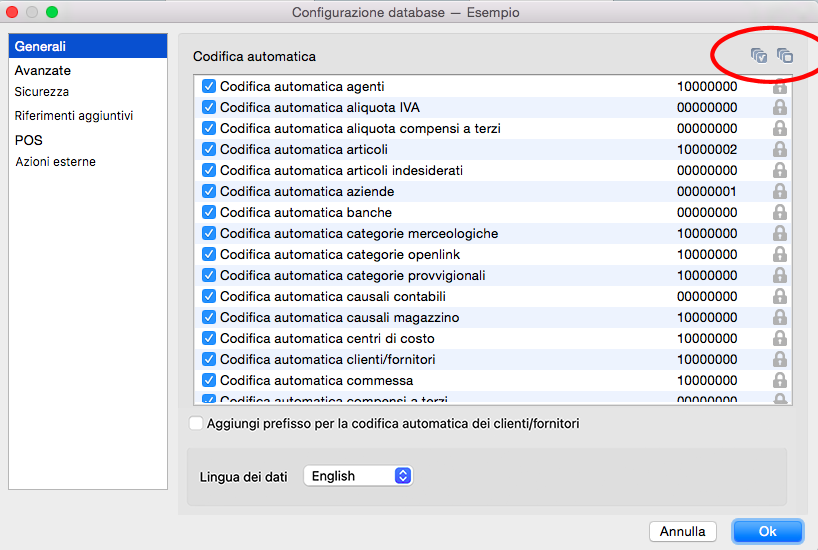The height and width of the screenshot is (550, 818).
Task: Click lock icon on the articoli row
Action: click(780, 150)
